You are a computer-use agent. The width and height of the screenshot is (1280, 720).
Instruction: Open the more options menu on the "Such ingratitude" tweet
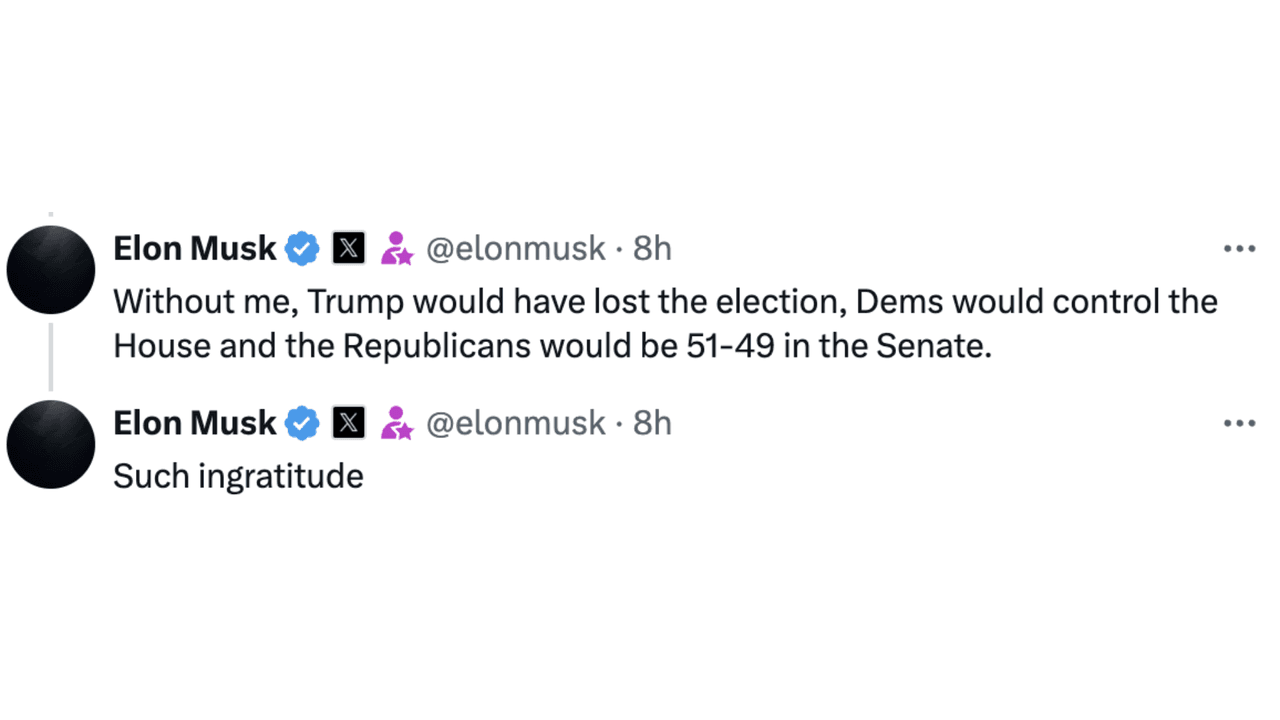pyautogui.click(x=1239, y=424)
